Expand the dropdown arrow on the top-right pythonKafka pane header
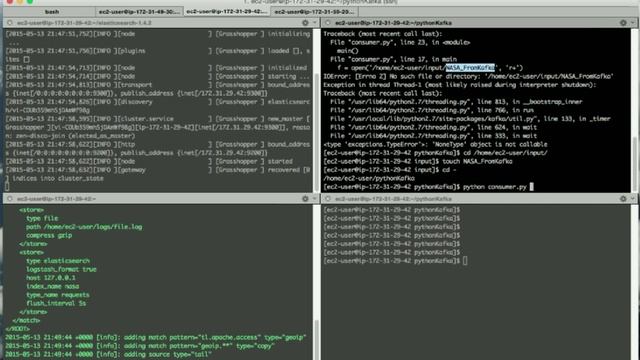This screenshot has width=640, height=360. tap(632, 23)
